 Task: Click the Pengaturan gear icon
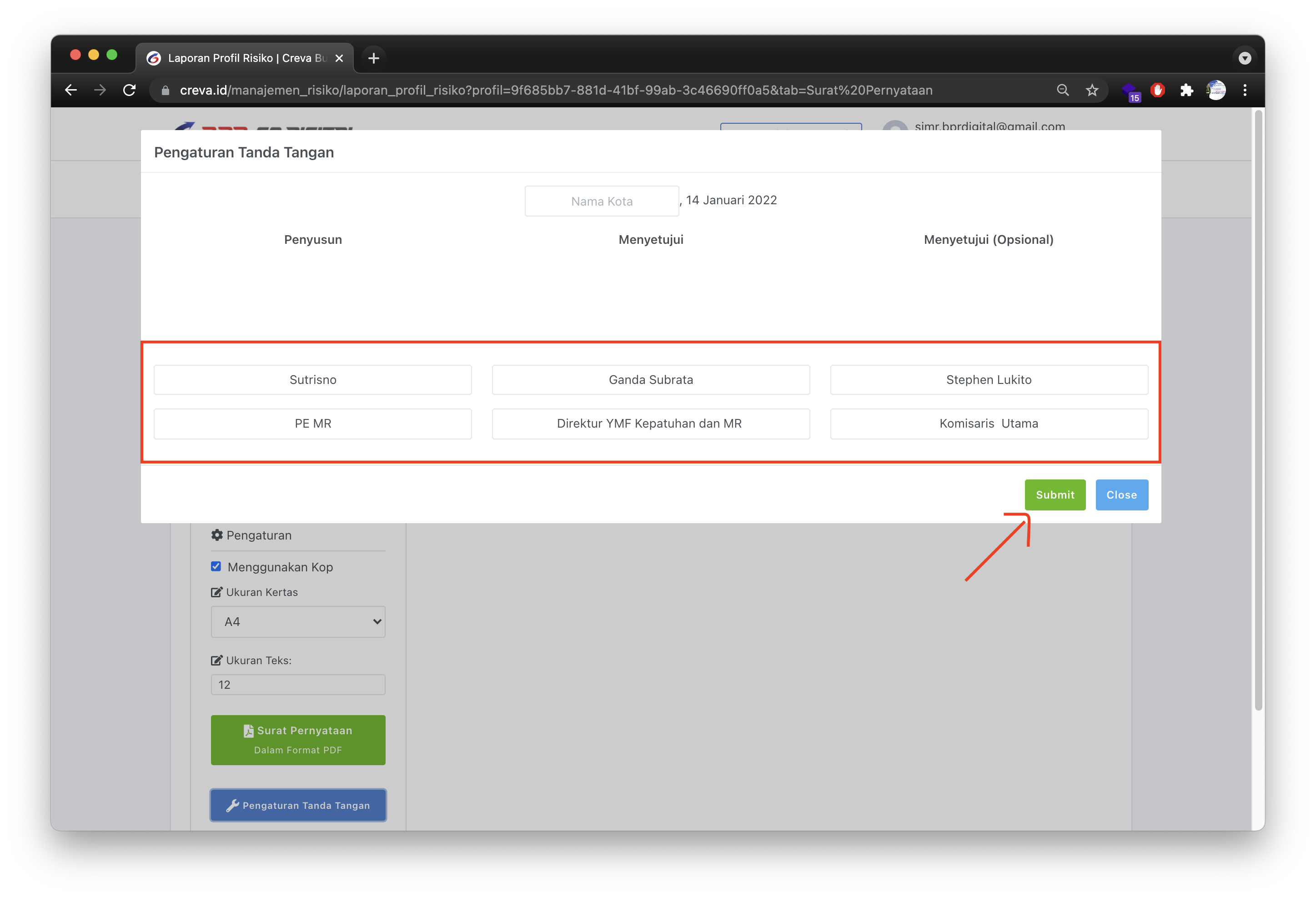coord(217,535)
